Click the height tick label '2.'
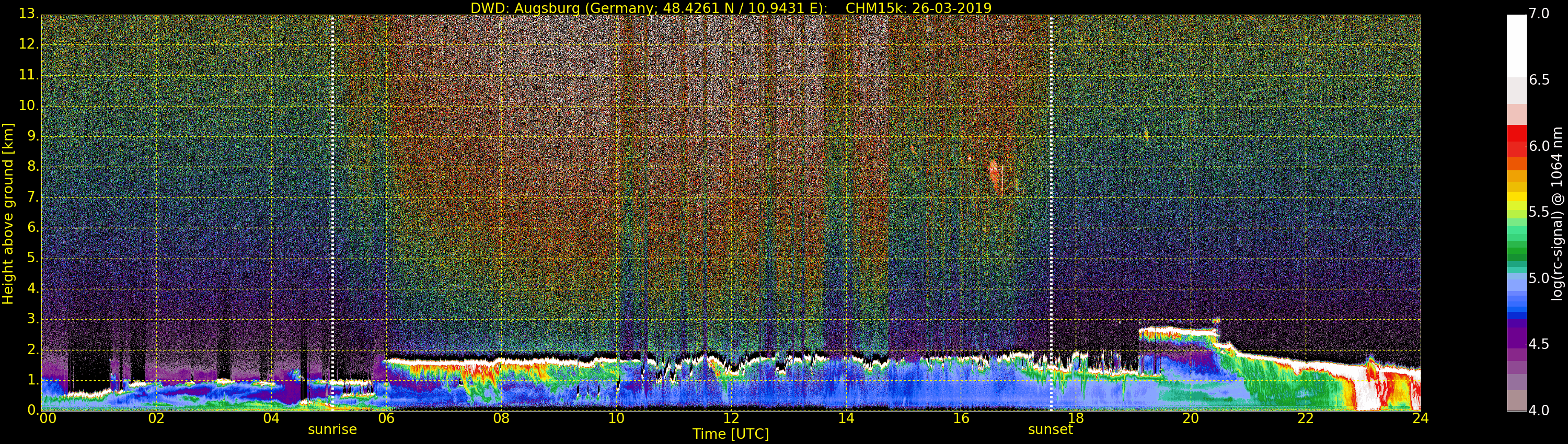The width and height of the screenshot is (1568, 444). pos(33,349)
